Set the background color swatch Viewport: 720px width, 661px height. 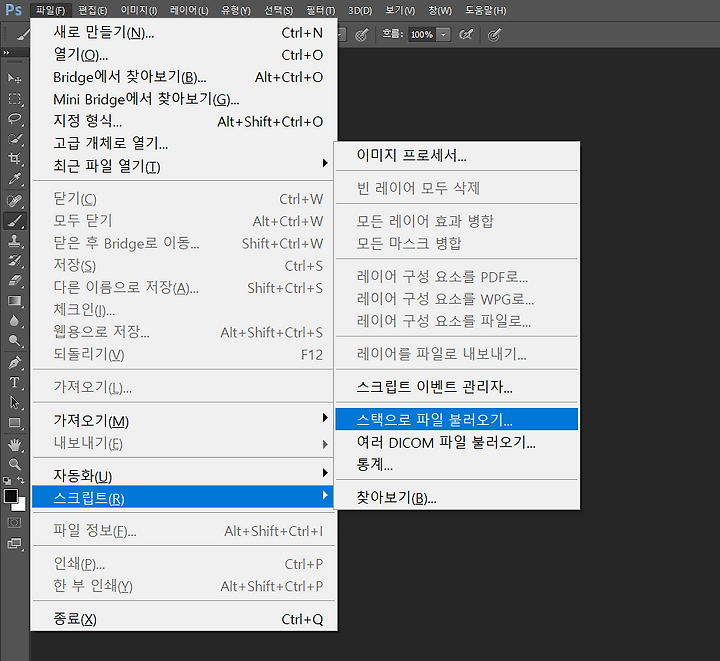(21, 506)
